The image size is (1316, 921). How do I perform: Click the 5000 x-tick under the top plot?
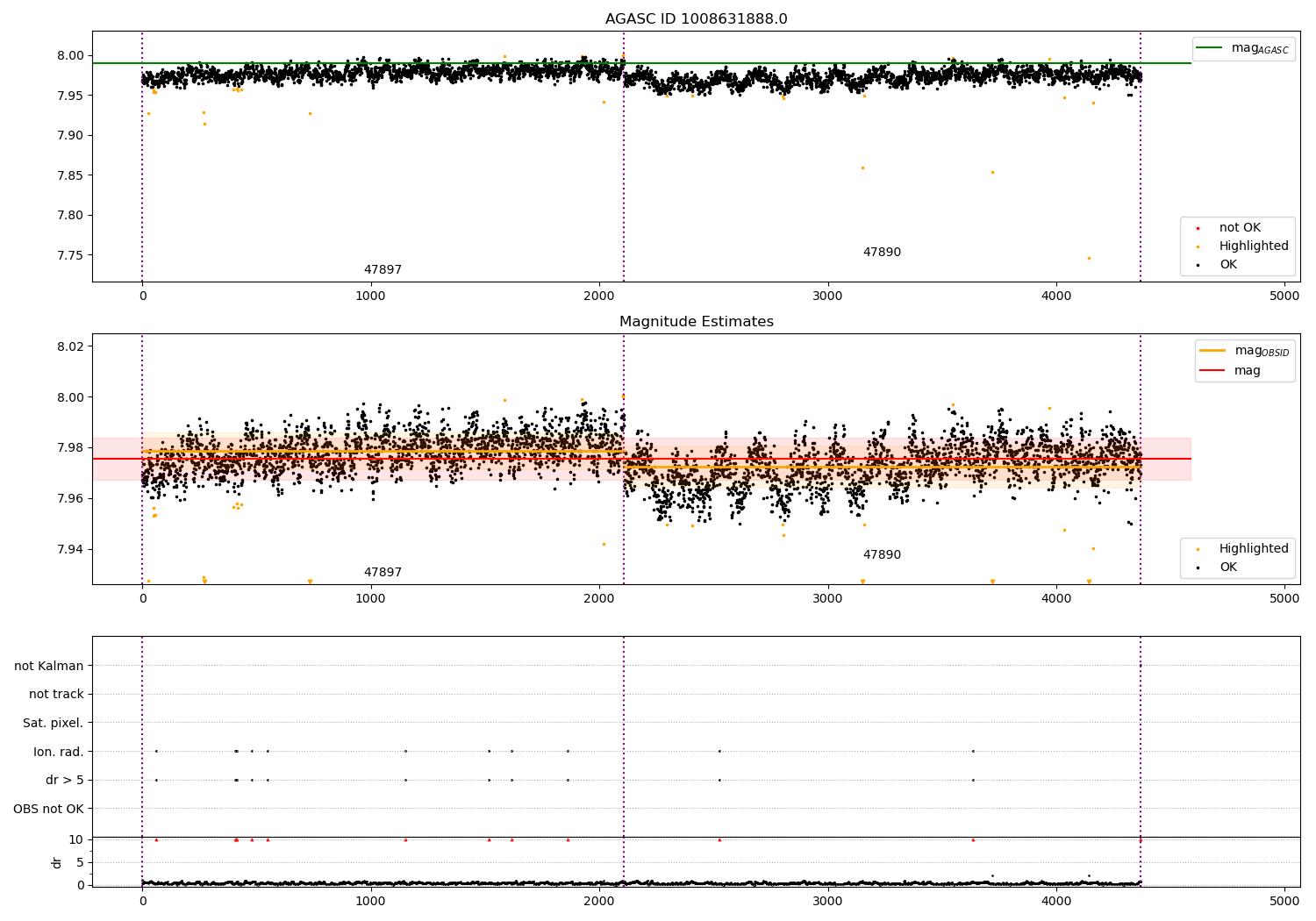pyautogui.click(x=1284, y=296)
